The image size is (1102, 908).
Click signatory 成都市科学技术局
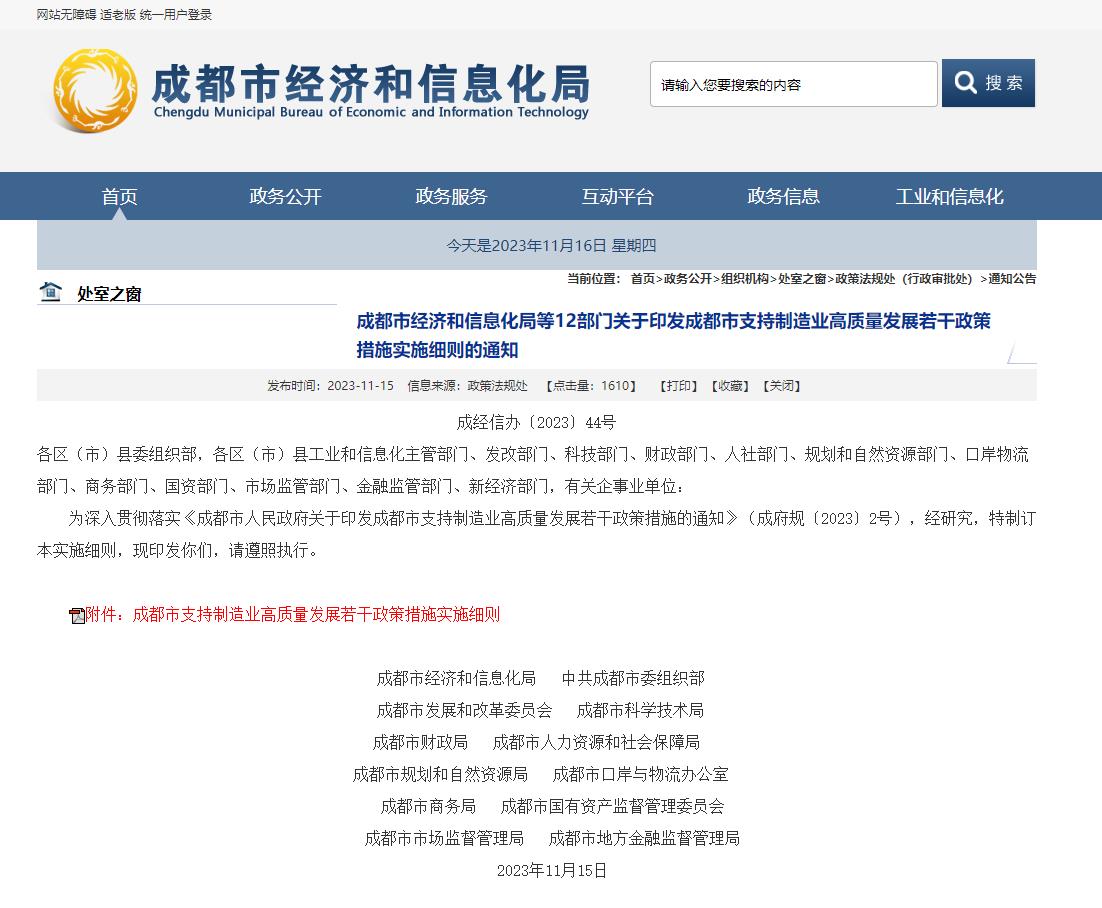(640, 711)
